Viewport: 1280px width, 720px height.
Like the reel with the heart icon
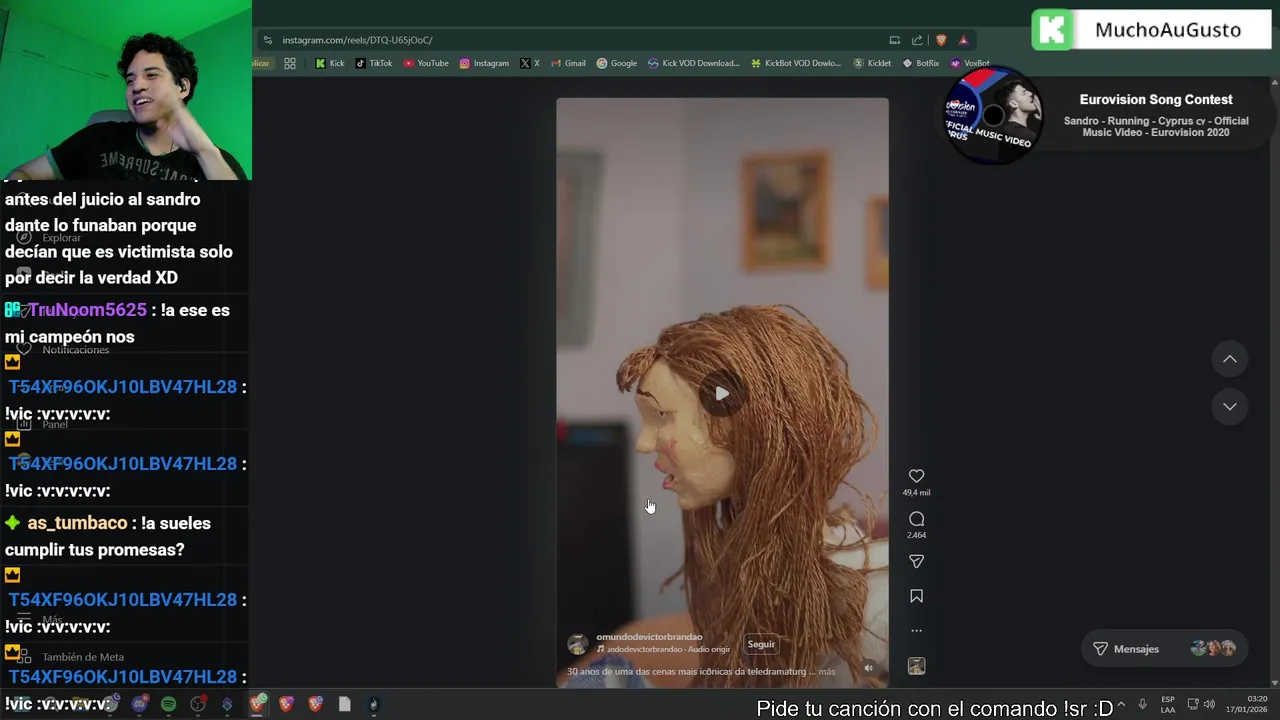(x=916, y=476)
